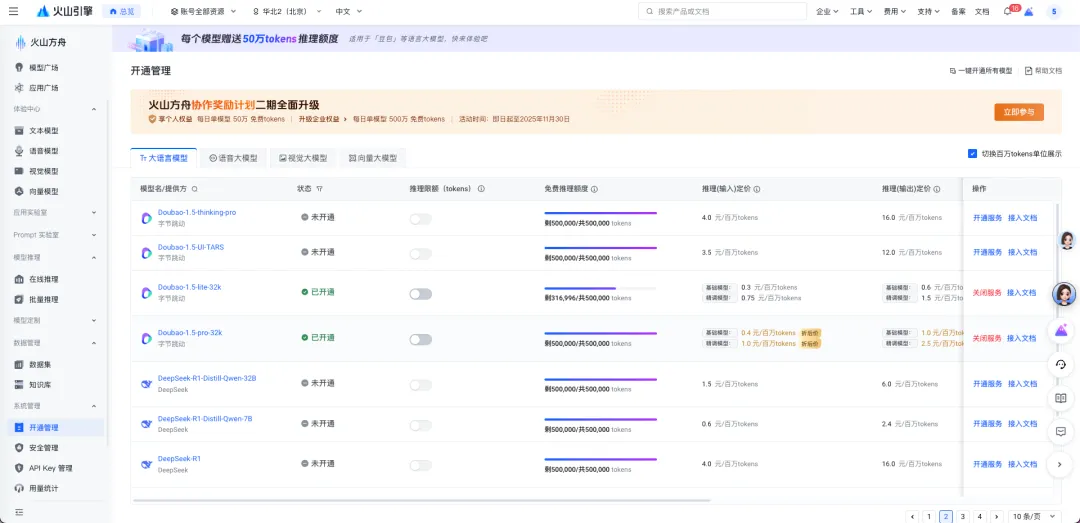The width and height of the screenshot is (1080, 523).
Task: Open the notification bell icon
Action: tap(1007, 12)
